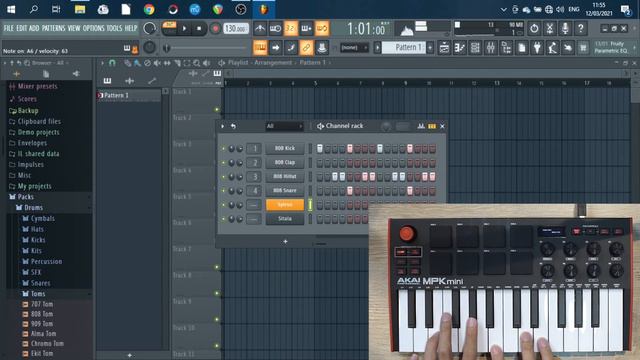Open the Channel rack toolbar icon
This screenshot has height=360, width=640.
tap(475, 48)
